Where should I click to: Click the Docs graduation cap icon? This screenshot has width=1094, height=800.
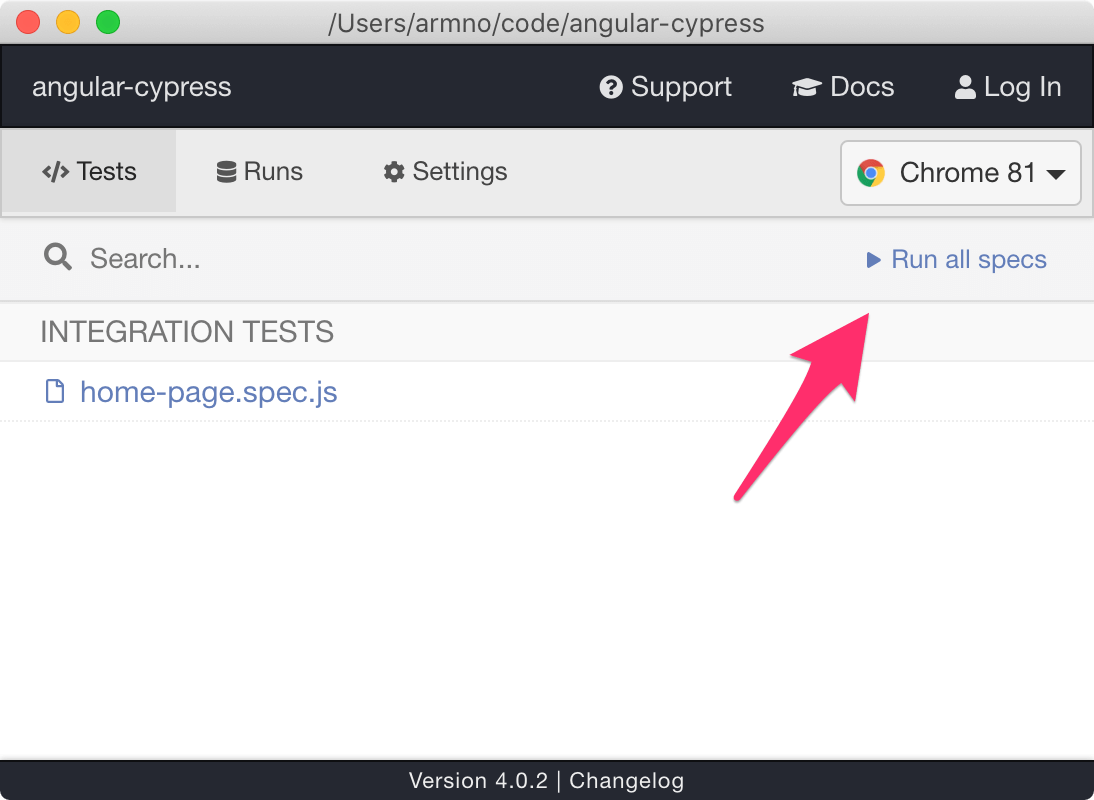[x=807, y=88]
